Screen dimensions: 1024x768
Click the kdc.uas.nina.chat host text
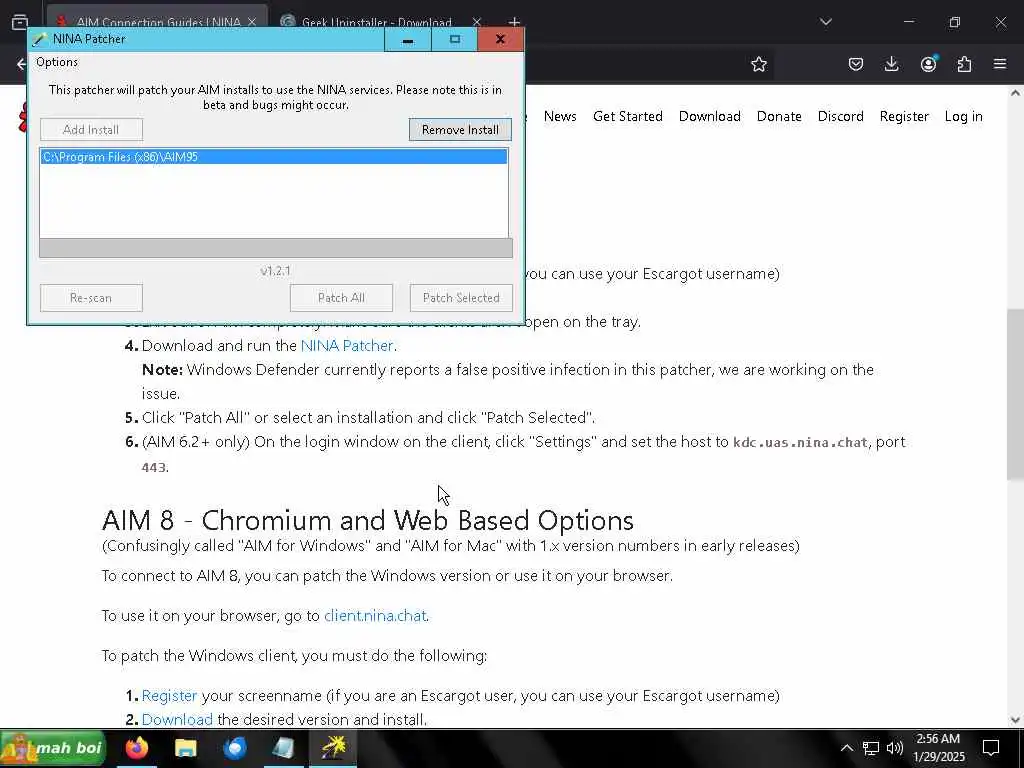coord(800,443)
